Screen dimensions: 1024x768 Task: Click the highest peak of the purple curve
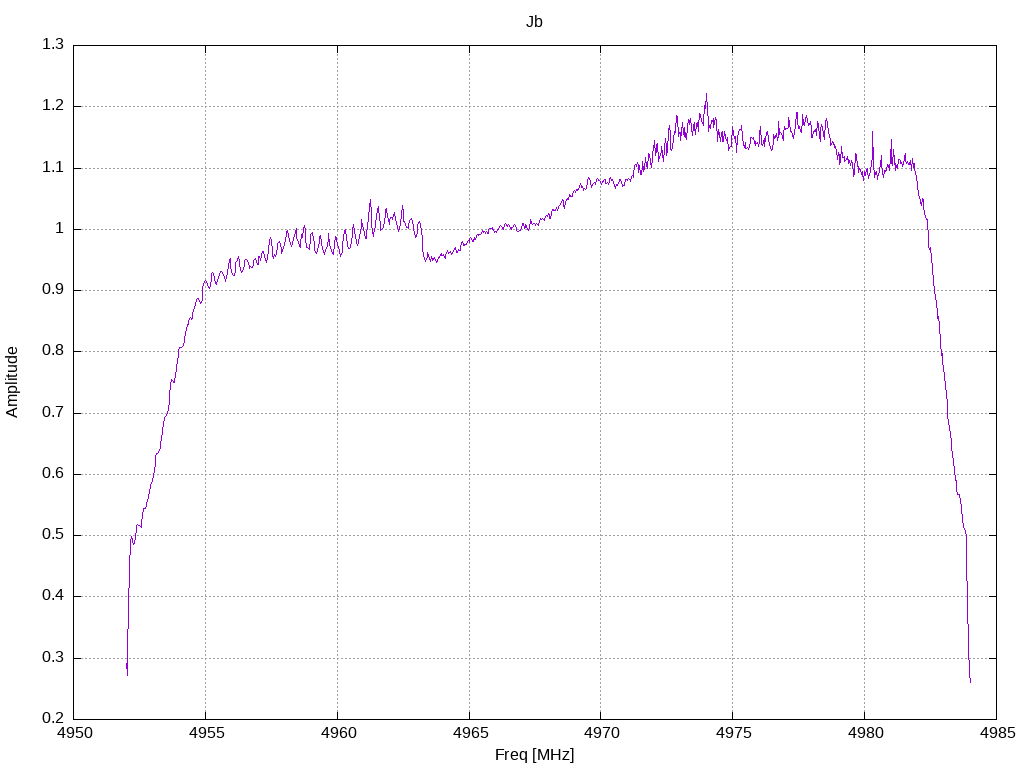[706, 95]
